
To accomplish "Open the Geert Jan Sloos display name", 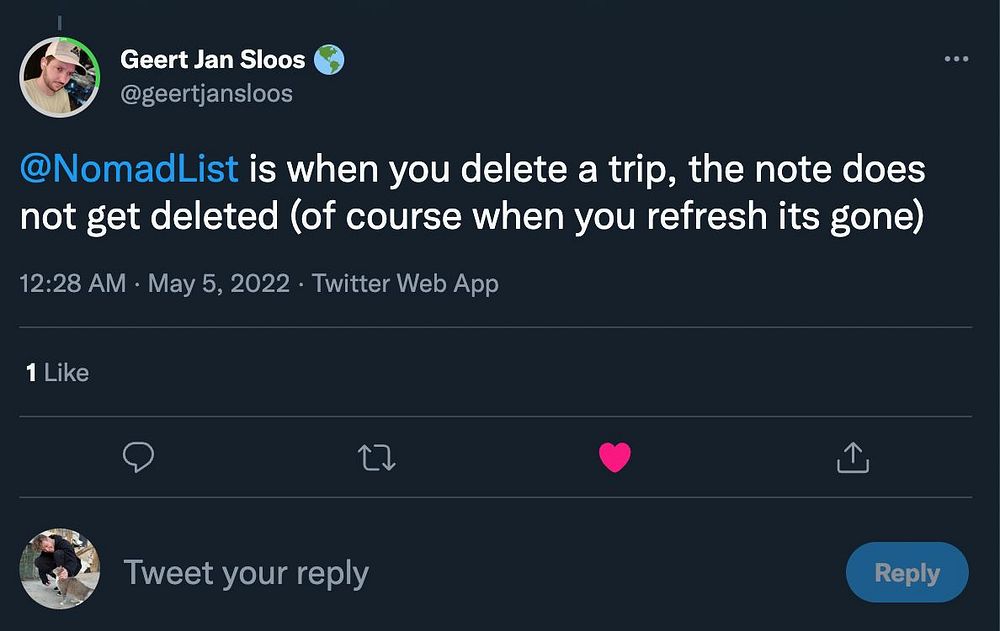I will (x=212, y=60).
